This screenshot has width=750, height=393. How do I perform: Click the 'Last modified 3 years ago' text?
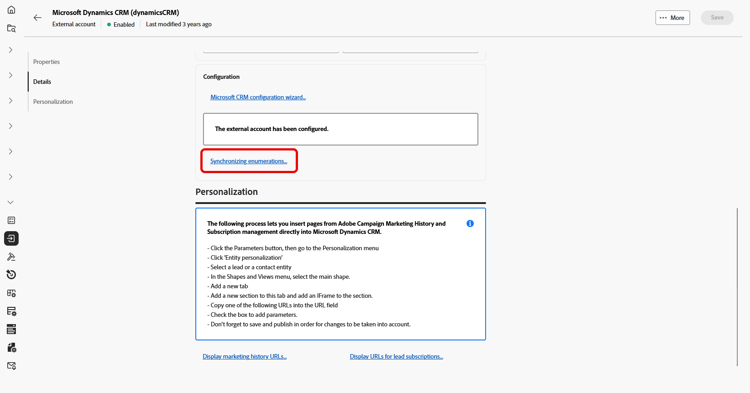pos(178,24)
